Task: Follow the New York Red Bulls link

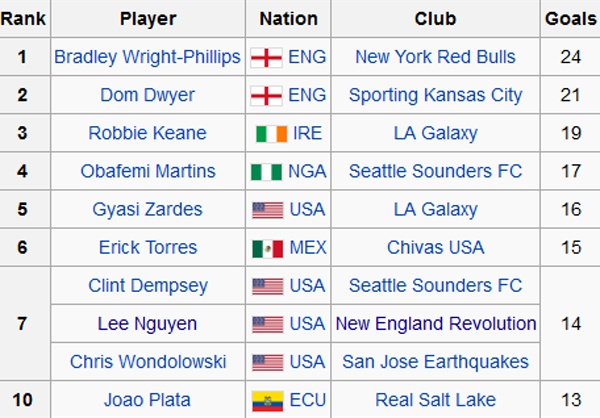Action: coord(435,57)
